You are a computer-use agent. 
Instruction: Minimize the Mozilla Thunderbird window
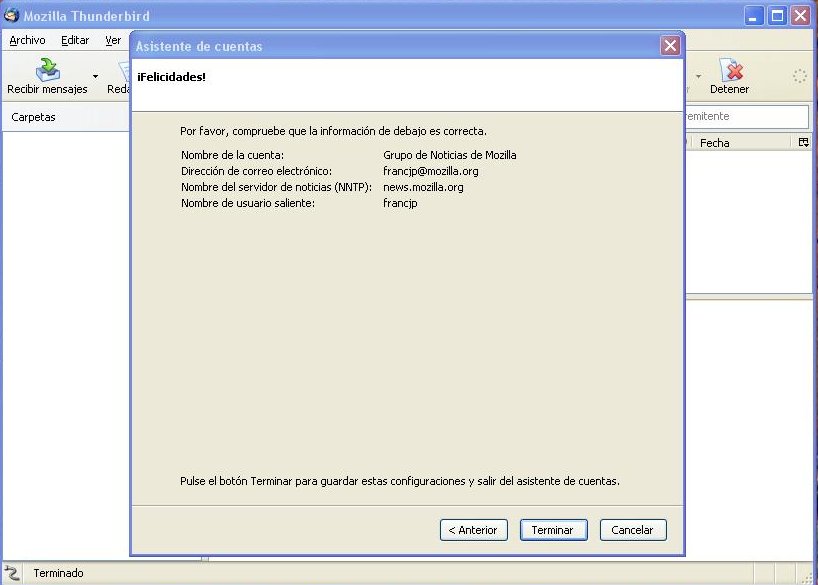(753, 16)
